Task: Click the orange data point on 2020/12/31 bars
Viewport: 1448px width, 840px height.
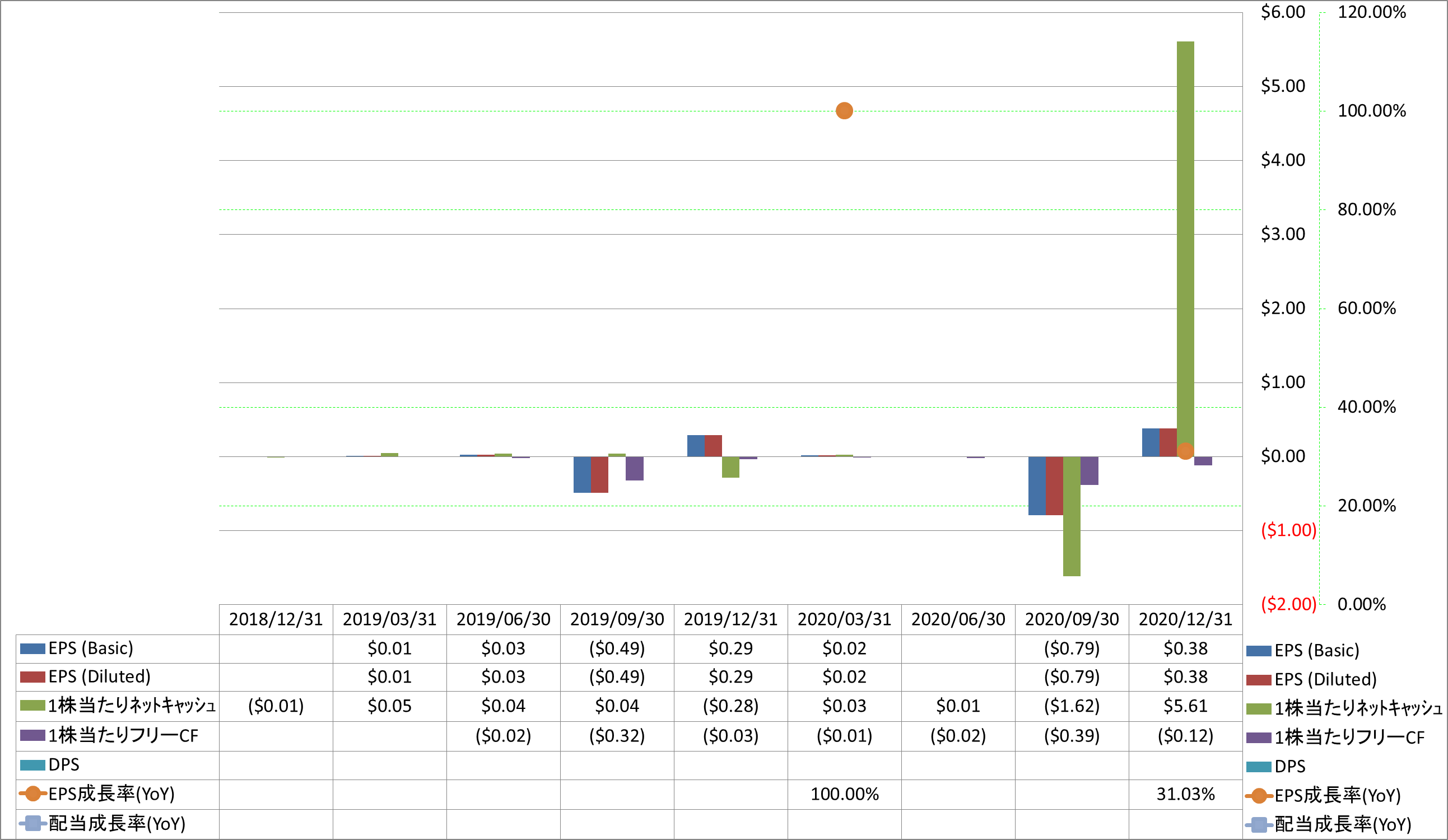Action: tap(1185, 451)
